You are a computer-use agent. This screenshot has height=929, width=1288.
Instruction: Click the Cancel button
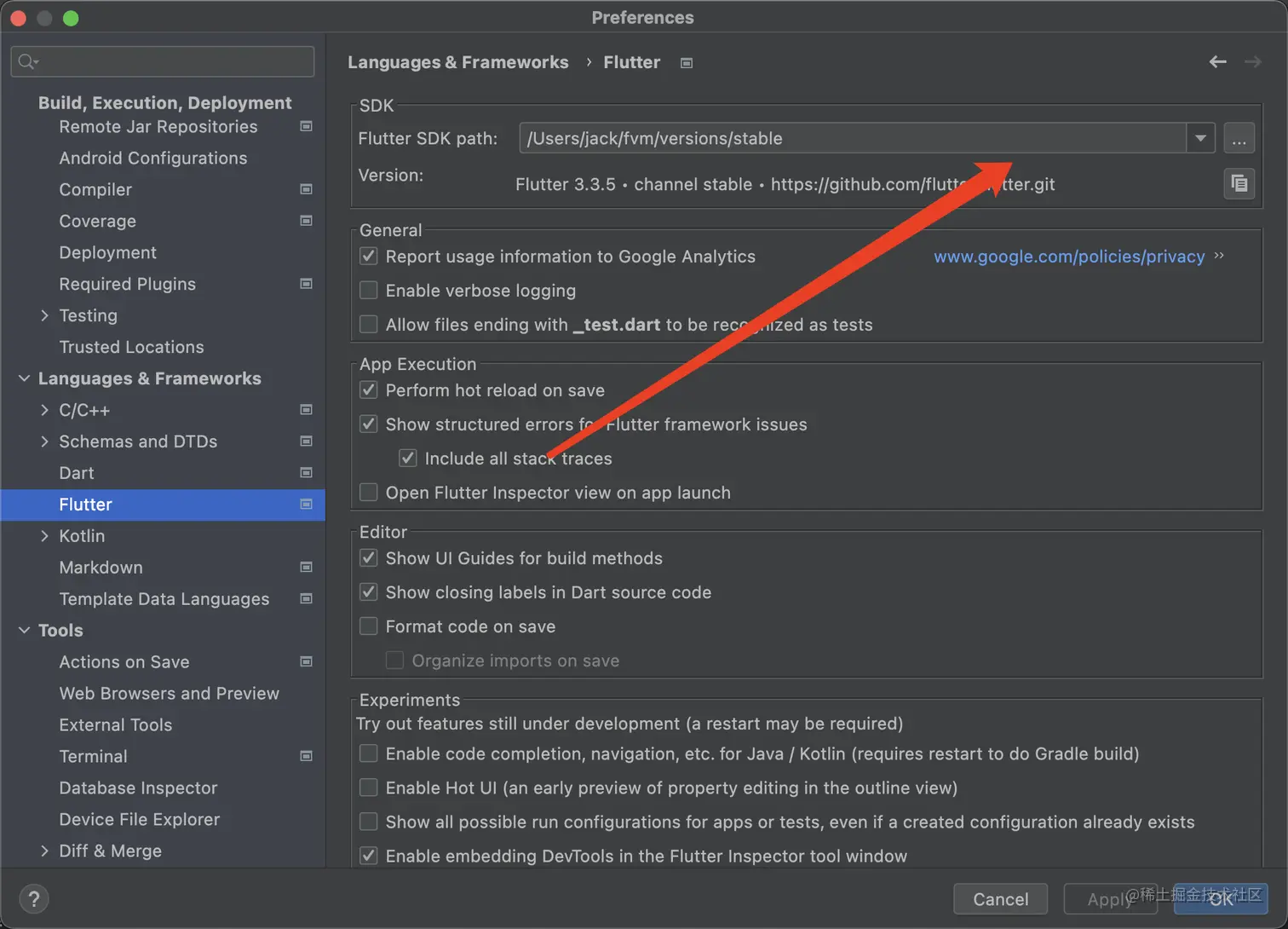click(x=1000, y=899)
